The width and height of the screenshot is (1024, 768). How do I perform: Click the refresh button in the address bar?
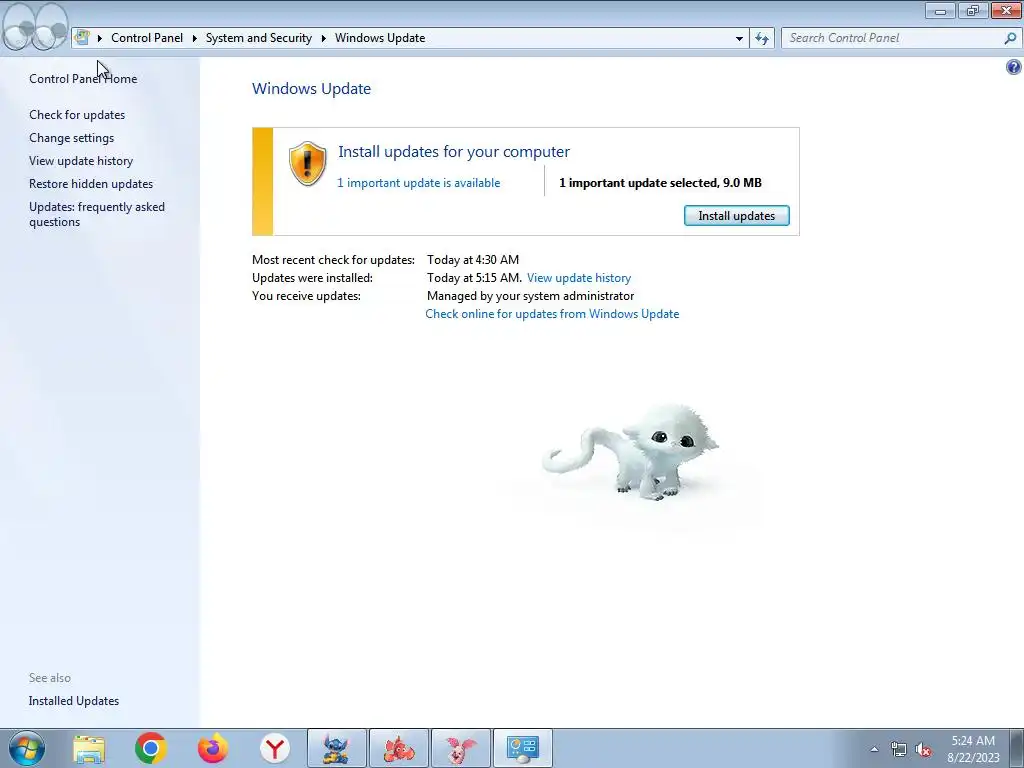pos(761,38)
